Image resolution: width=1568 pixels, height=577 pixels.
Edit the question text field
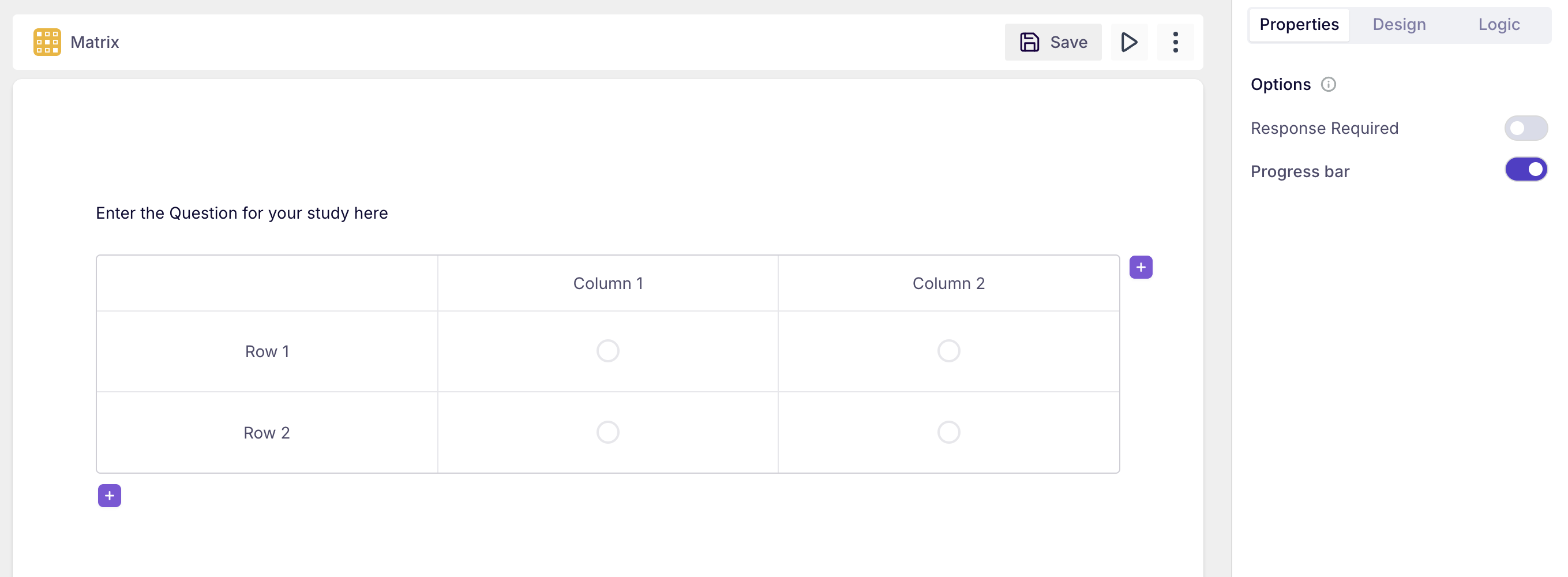[242, 213]
